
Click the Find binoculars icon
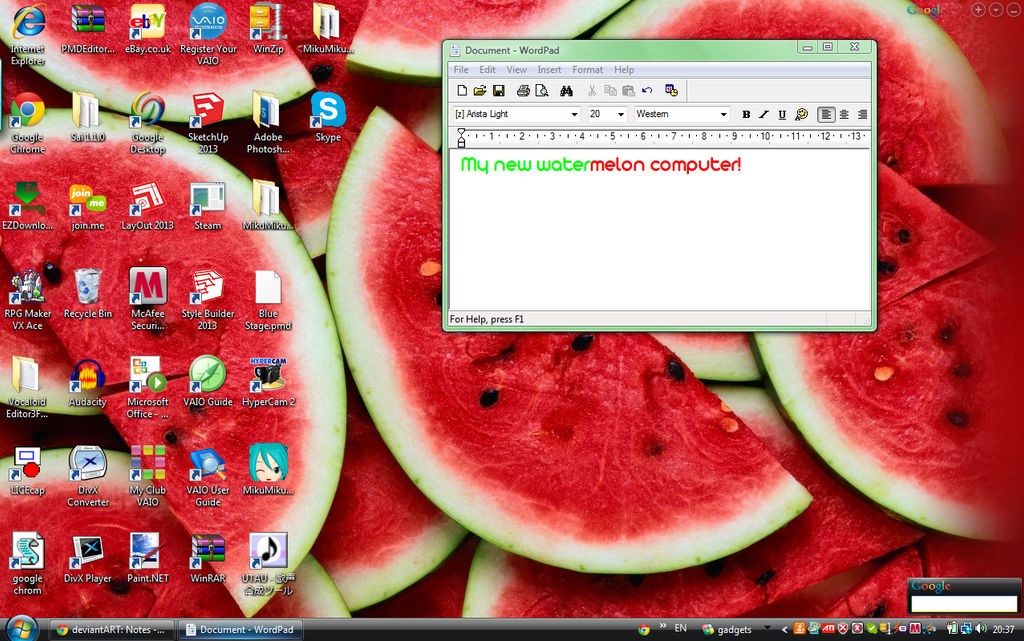tap(566, 91)
